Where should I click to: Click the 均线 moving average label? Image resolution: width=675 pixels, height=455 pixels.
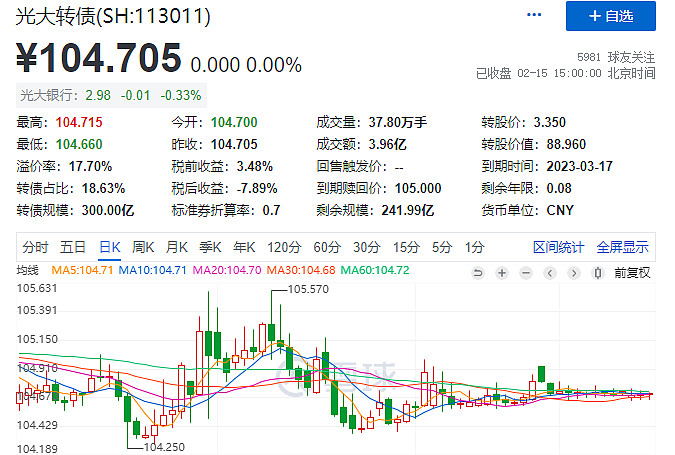click(x=28, y=270)
